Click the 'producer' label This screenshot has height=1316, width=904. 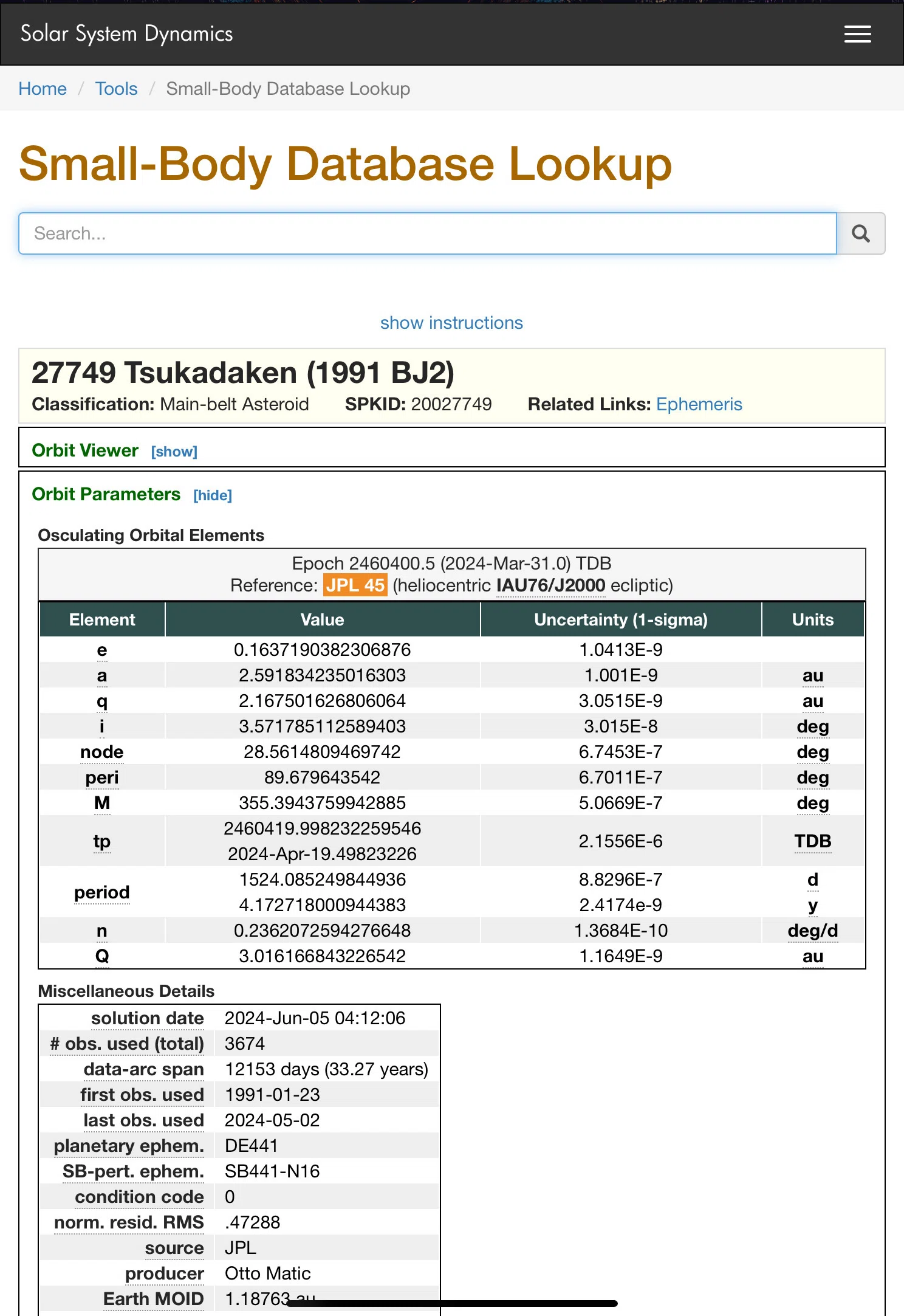tap(164, 1273)
